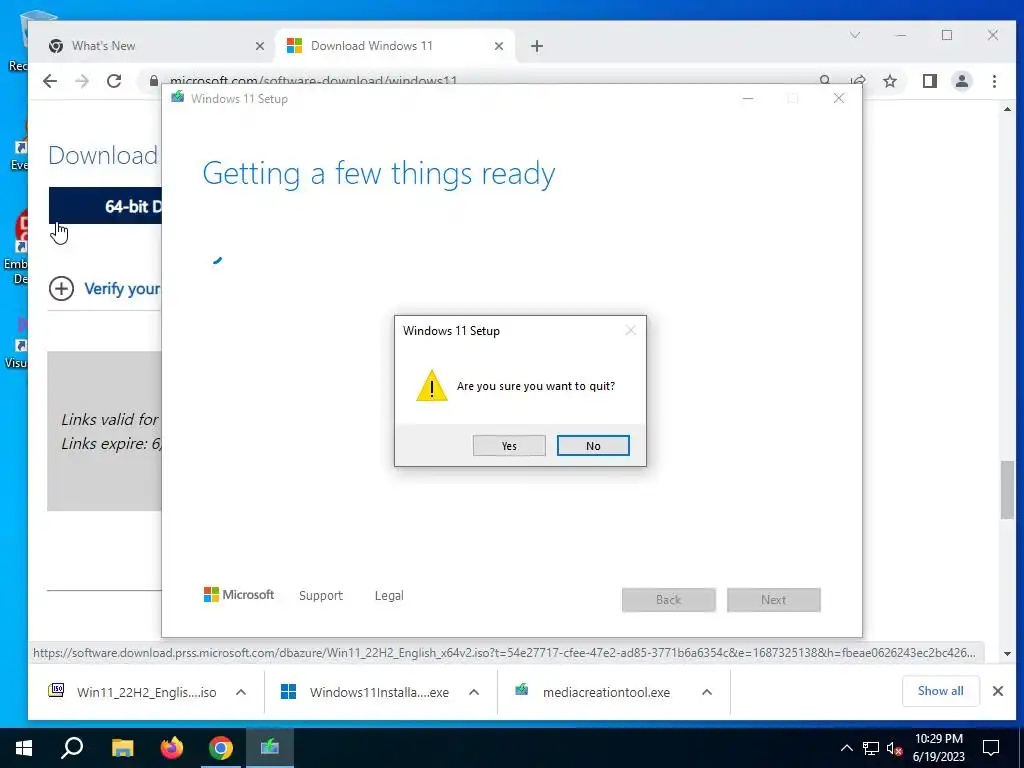Expand options for the Win11 iso download
The height and width of the screenshot is (768, 1024).
241,692
